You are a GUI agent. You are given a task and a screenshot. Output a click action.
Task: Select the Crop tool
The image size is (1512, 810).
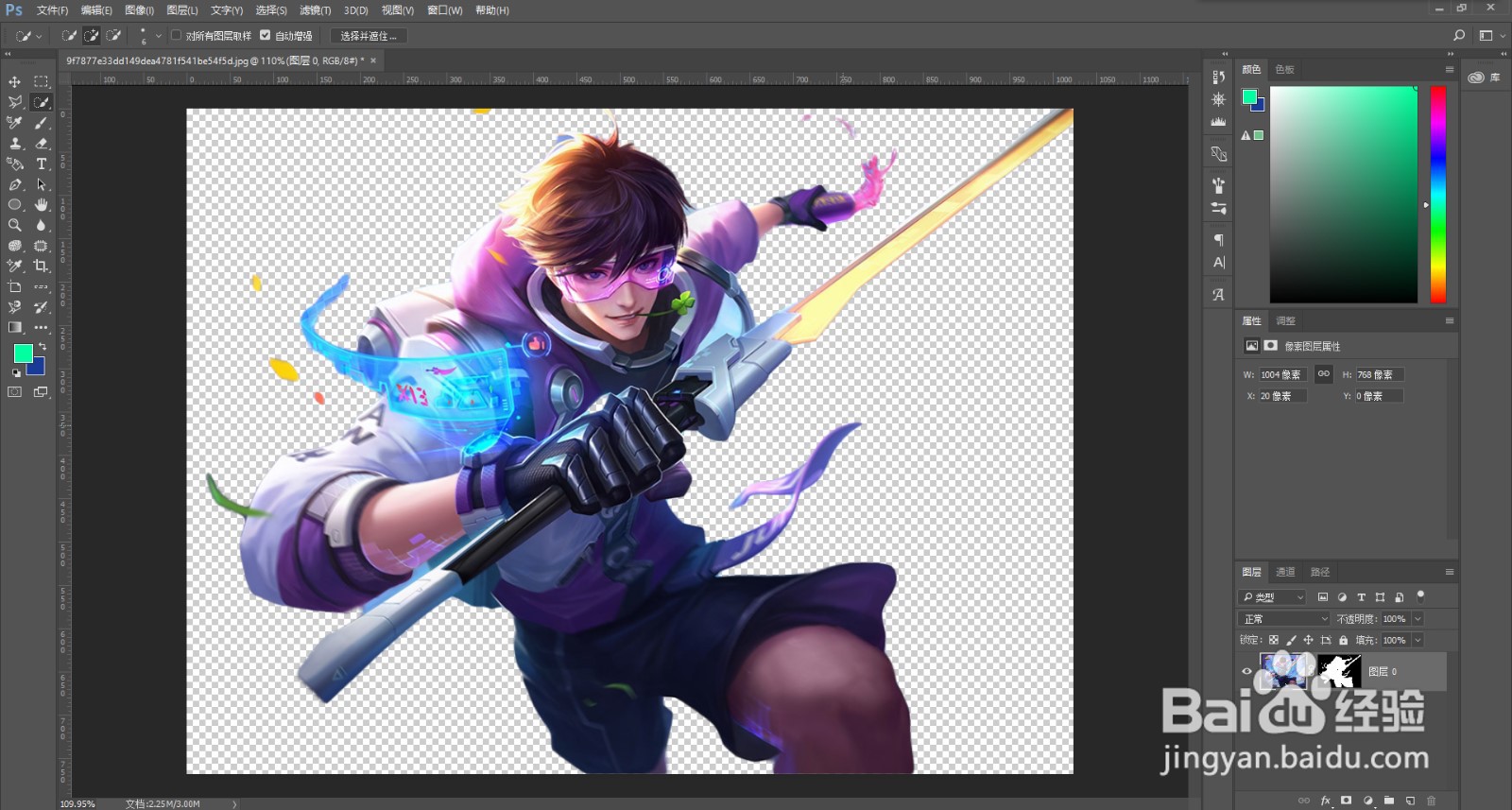pos(41,266)
